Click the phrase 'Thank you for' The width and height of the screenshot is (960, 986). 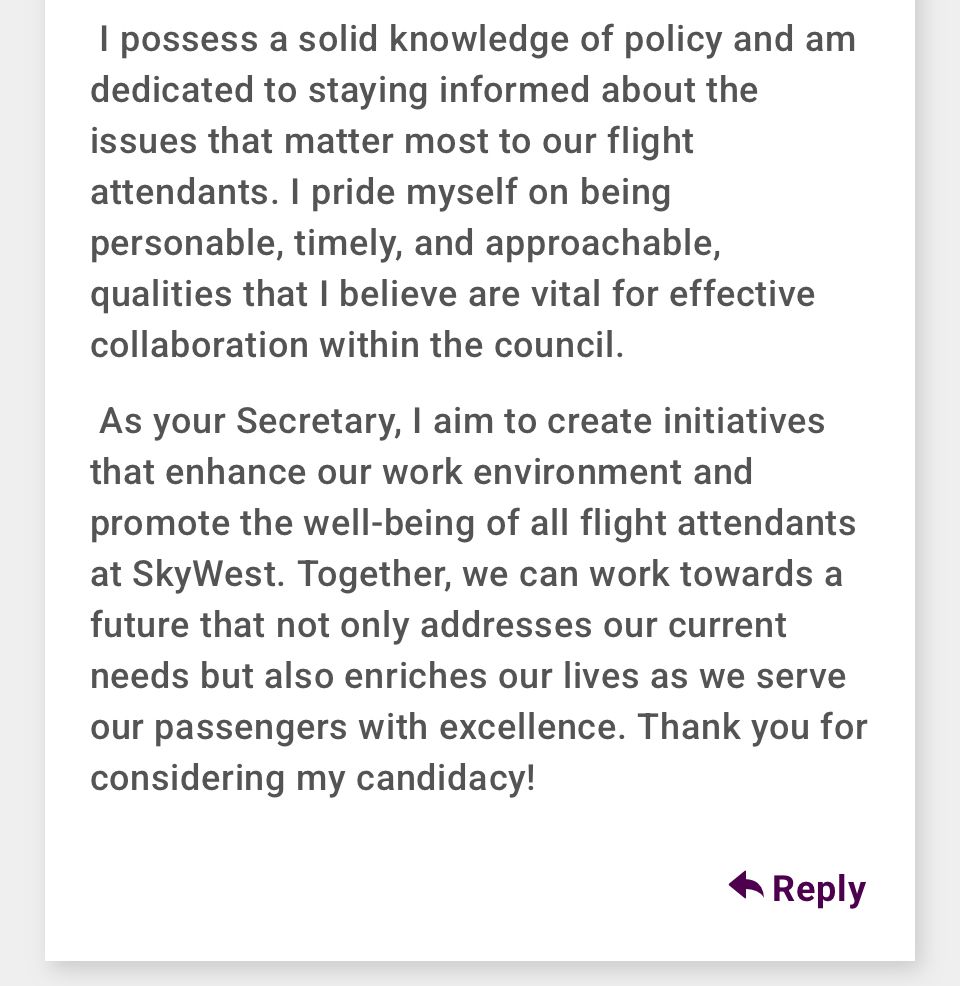click(752, 728)
